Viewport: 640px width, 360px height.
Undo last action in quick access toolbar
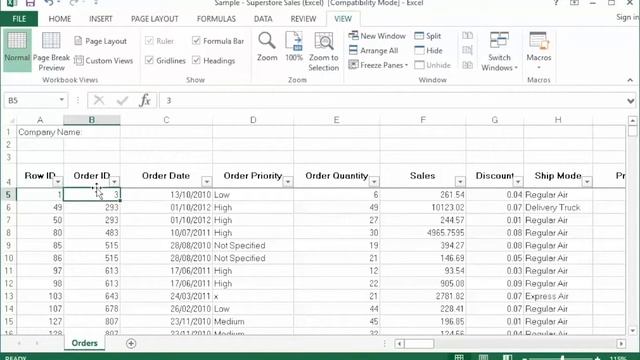click(x=49, y=3)
